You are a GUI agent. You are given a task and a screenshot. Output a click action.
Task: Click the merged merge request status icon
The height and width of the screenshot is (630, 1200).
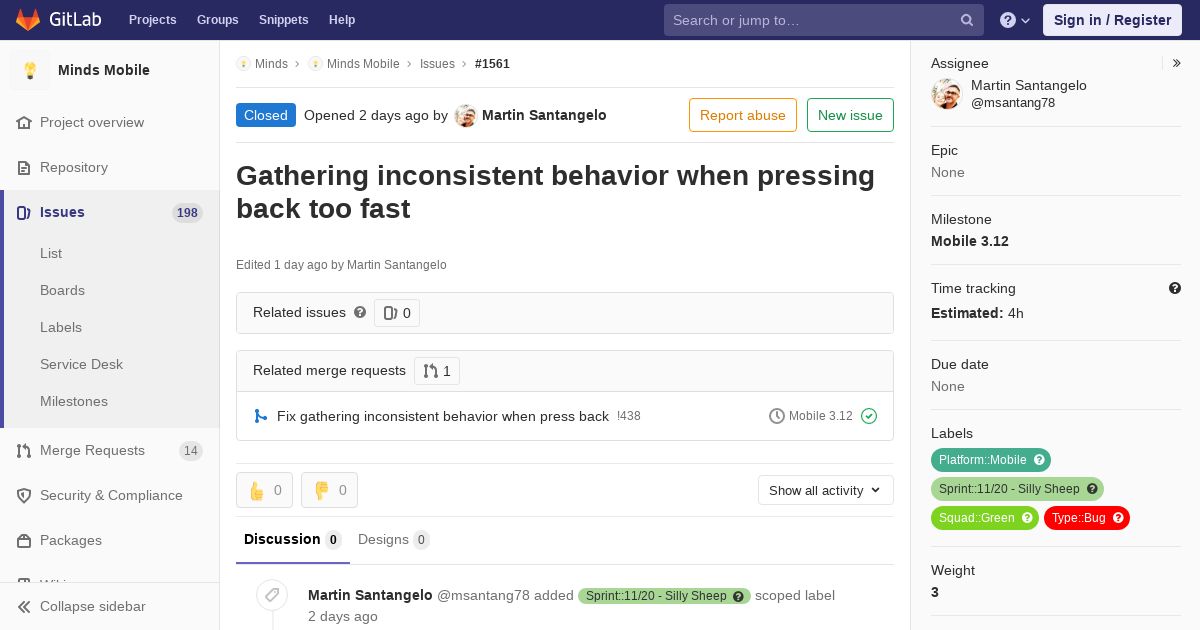[261, 416]
